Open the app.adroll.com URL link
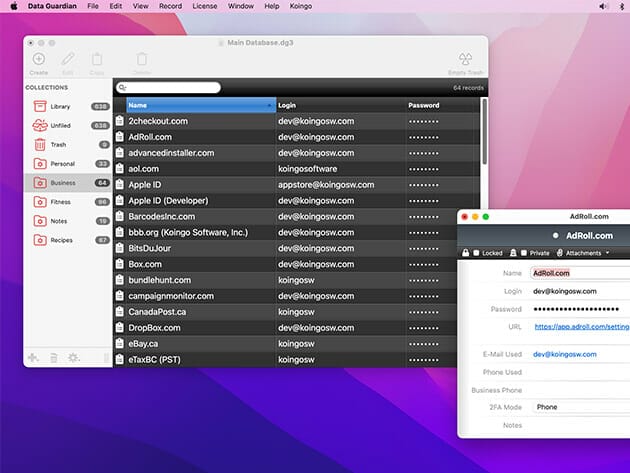This screenshot has height=473, width=630. 581,327
